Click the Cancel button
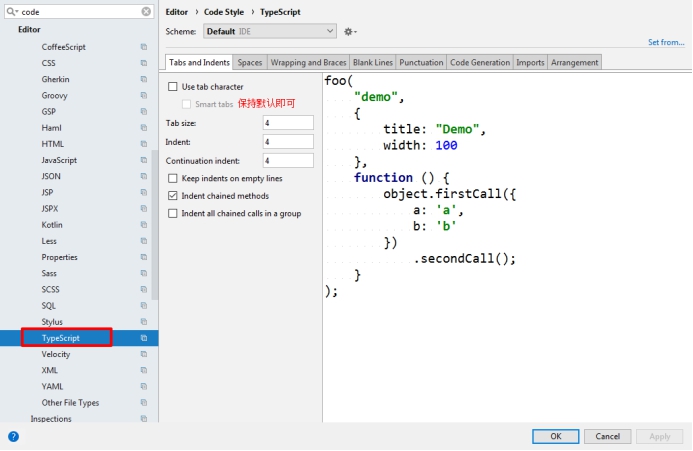The width and height of the screenshot is (693, 451). click(x=607, y=436)
